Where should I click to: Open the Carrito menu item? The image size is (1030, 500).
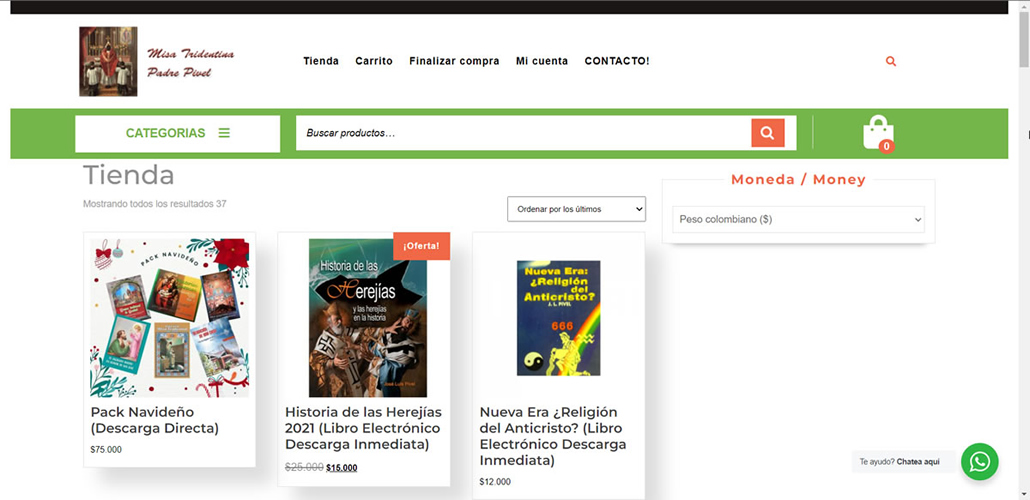(x=374, y=61)
